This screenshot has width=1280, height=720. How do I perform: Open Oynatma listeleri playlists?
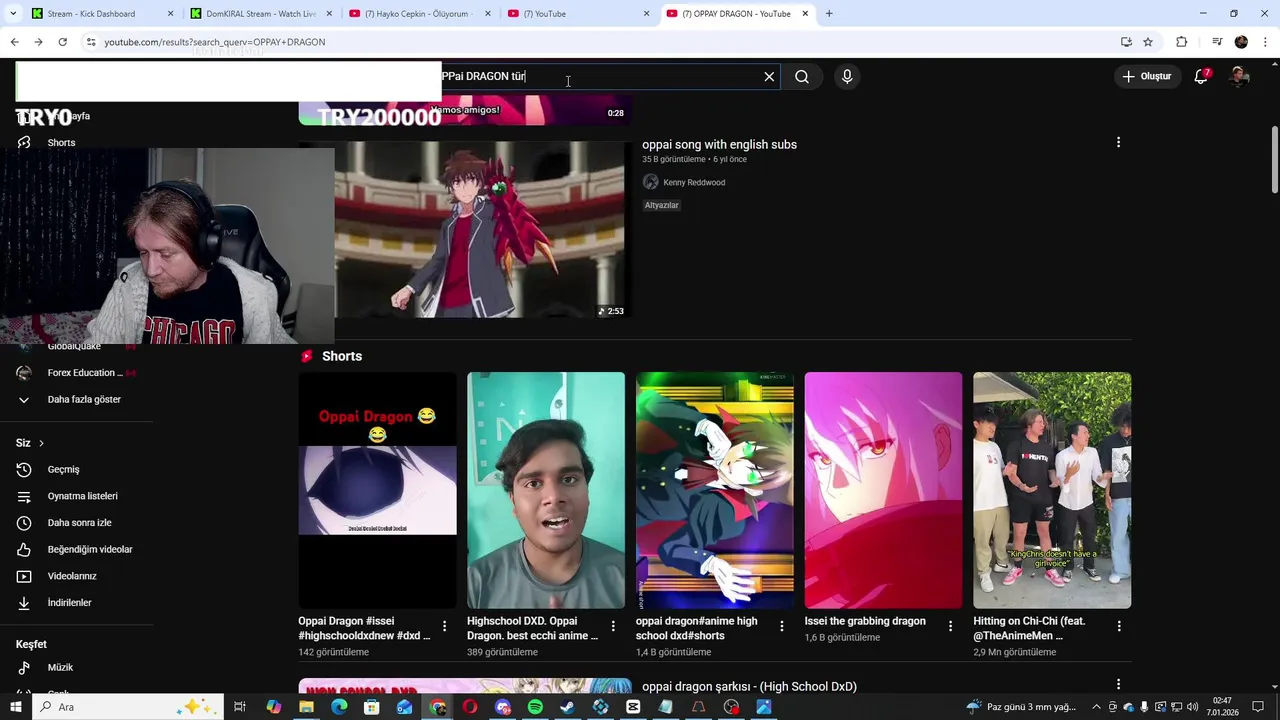click(82, 496)
